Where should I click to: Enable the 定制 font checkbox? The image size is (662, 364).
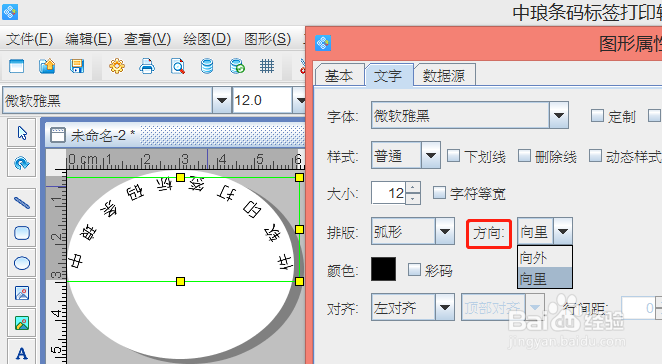coord(597,116)
